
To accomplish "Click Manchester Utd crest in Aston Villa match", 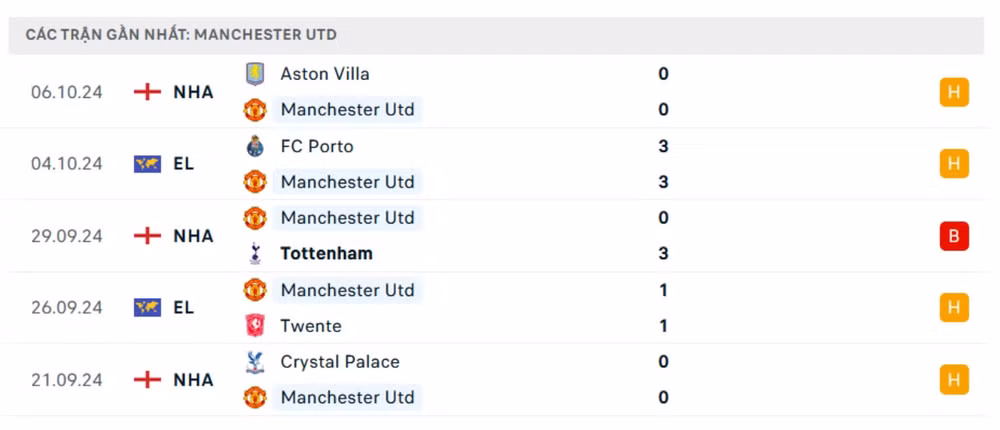I will [x=254, y=110].
